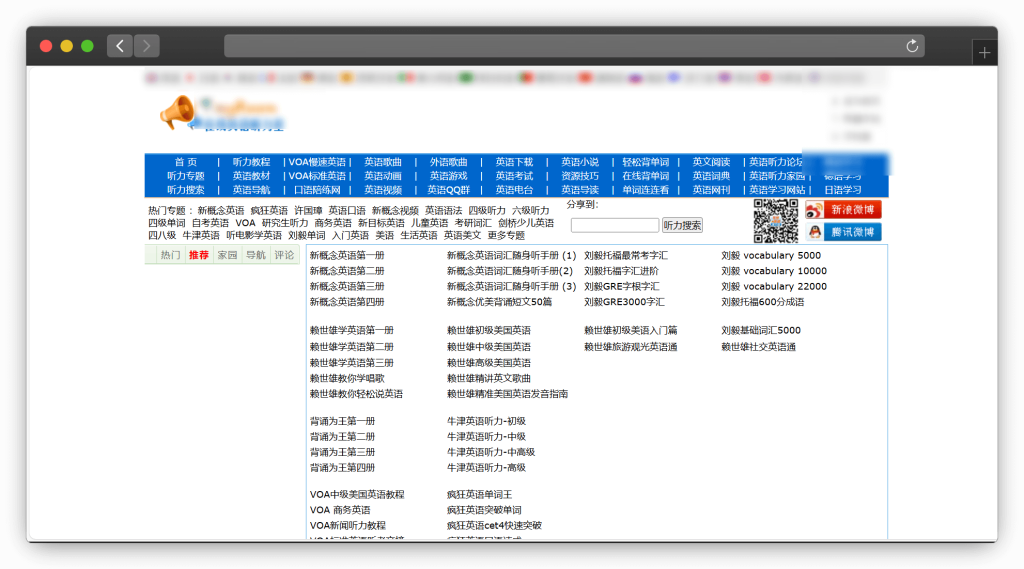Reload the page using the refresh icon
The height and width of the screenshot is (569, 1024).
pyautogui.click(x=911, y=46)
